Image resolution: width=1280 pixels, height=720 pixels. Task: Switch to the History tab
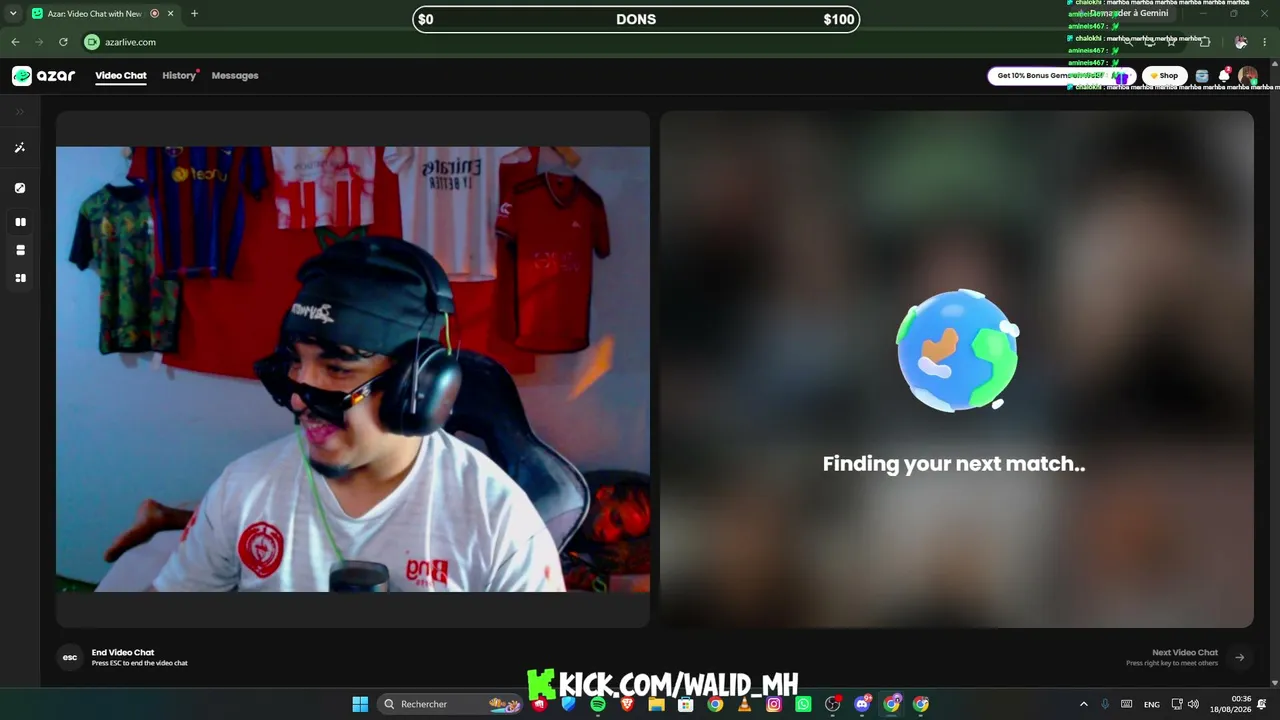[179, 76]
